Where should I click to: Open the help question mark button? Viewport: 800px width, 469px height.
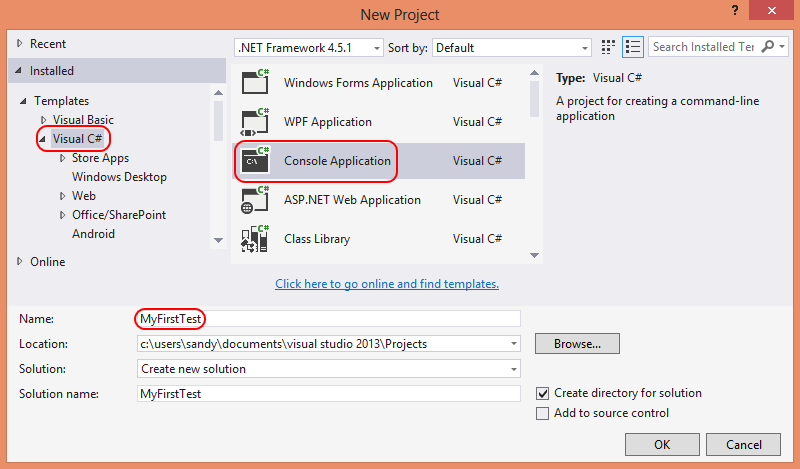tap(735, 10)
